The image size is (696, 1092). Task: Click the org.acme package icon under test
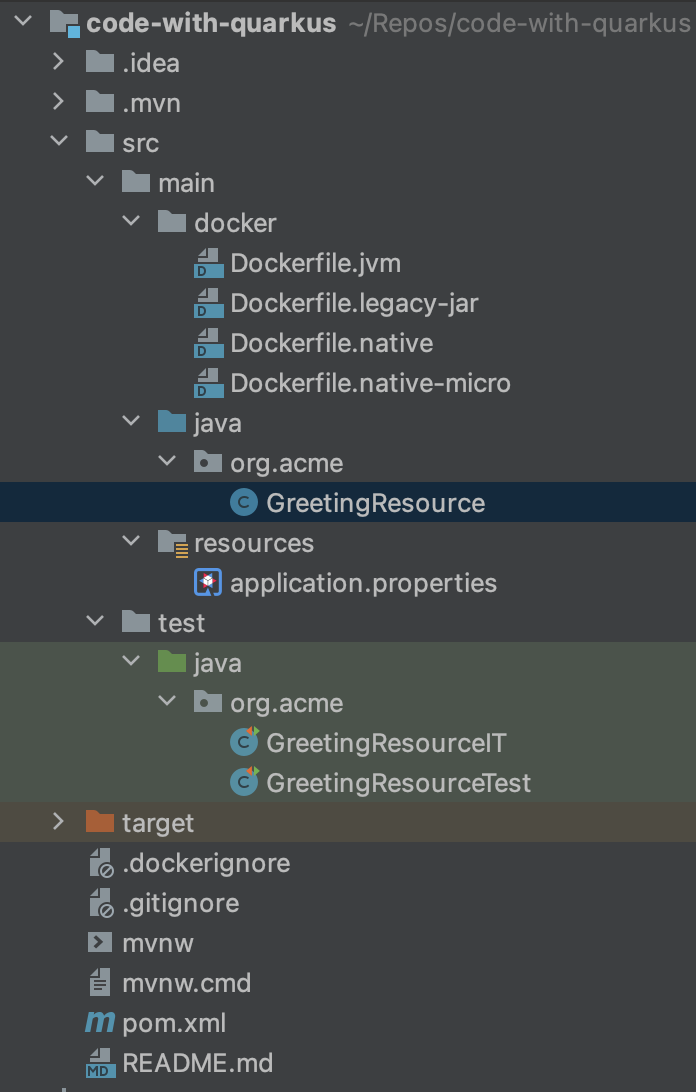208,702
